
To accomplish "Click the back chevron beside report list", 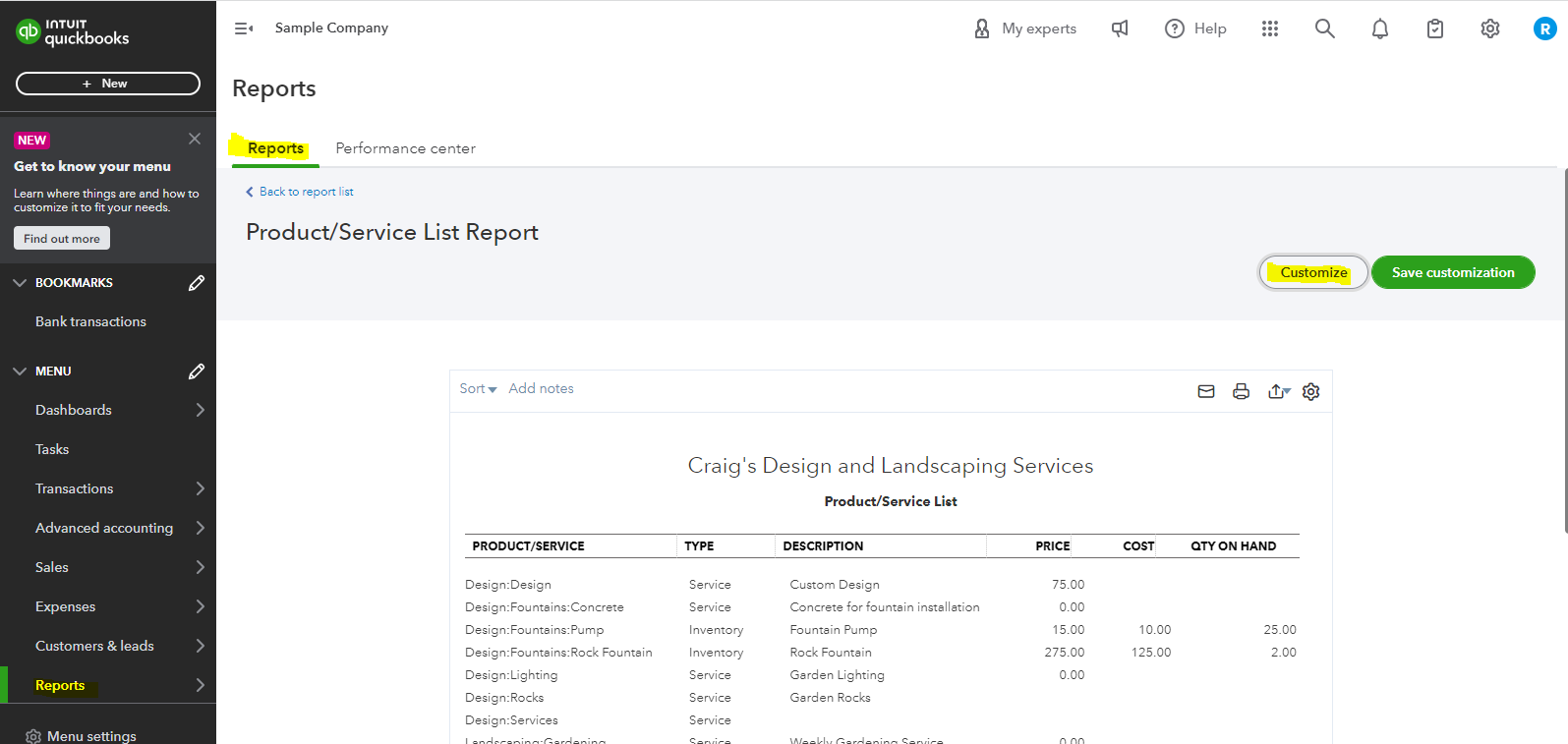I will (250, 192).
